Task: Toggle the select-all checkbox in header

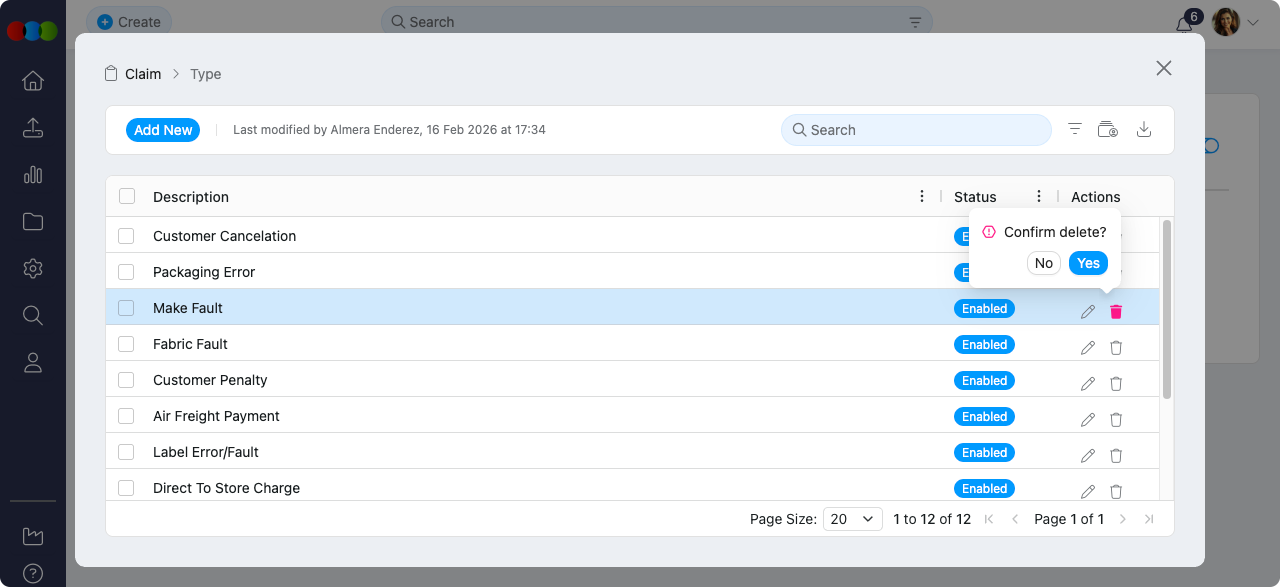Action: tap(127, 196)
